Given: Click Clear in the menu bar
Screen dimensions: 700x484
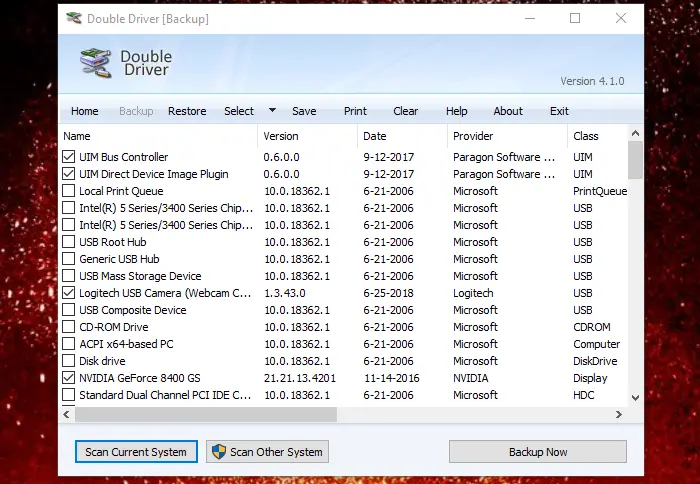Looking at the screenshot, I should point(405,111).
